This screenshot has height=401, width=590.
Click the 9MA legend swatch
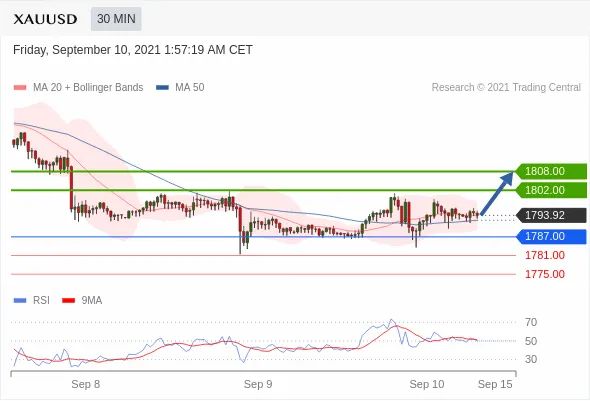(68, 301)
